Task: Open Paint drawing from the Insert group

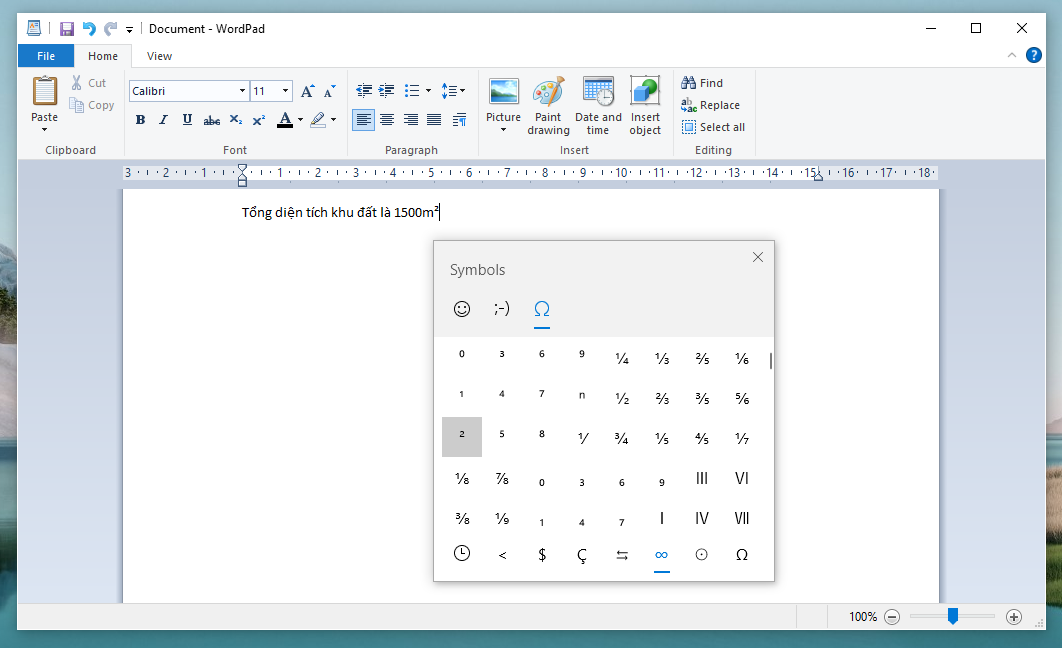Action: (x=548, y=92)
